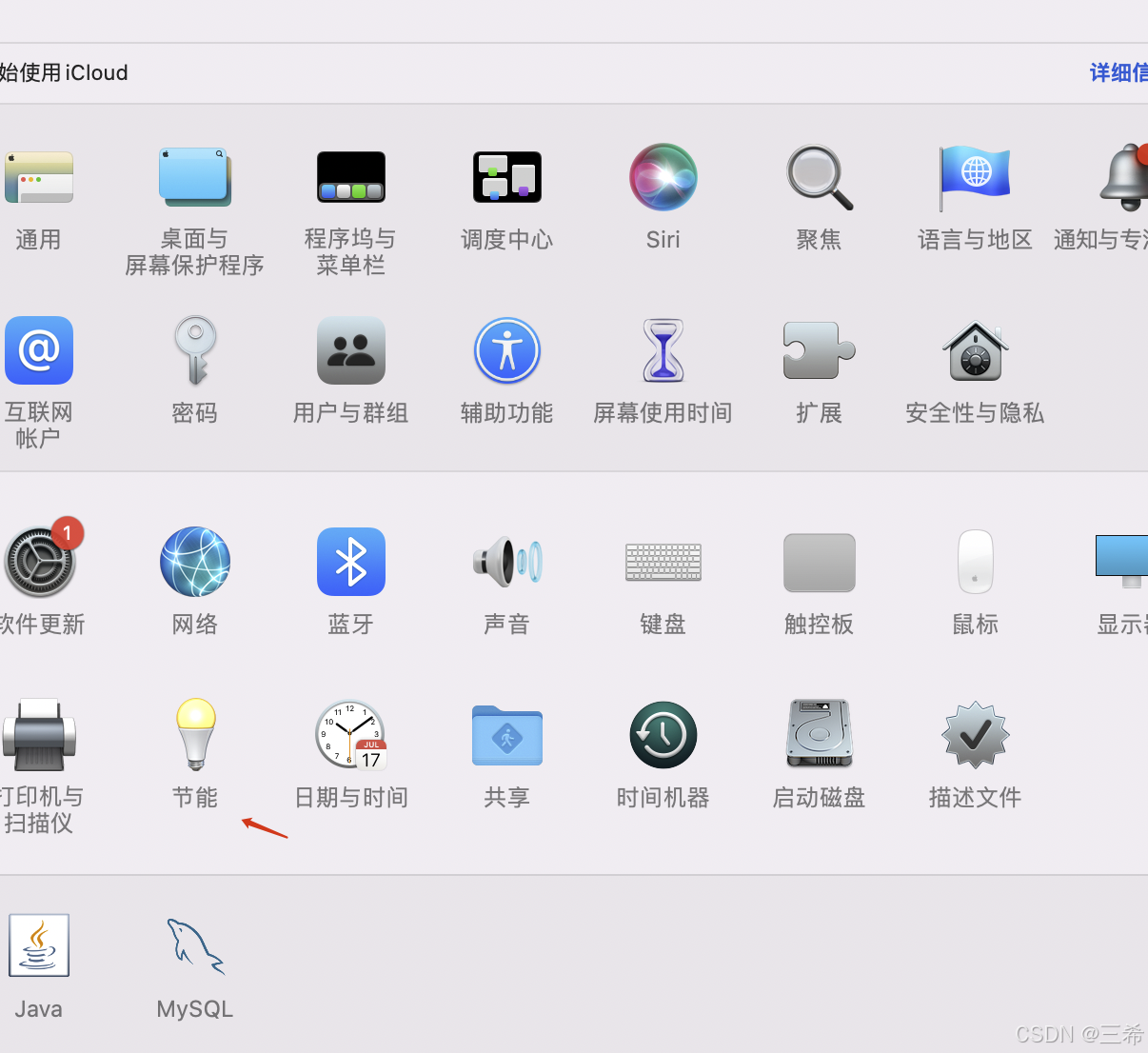Click the 时间机器 text label
1148x1053 pixels.
663,798
